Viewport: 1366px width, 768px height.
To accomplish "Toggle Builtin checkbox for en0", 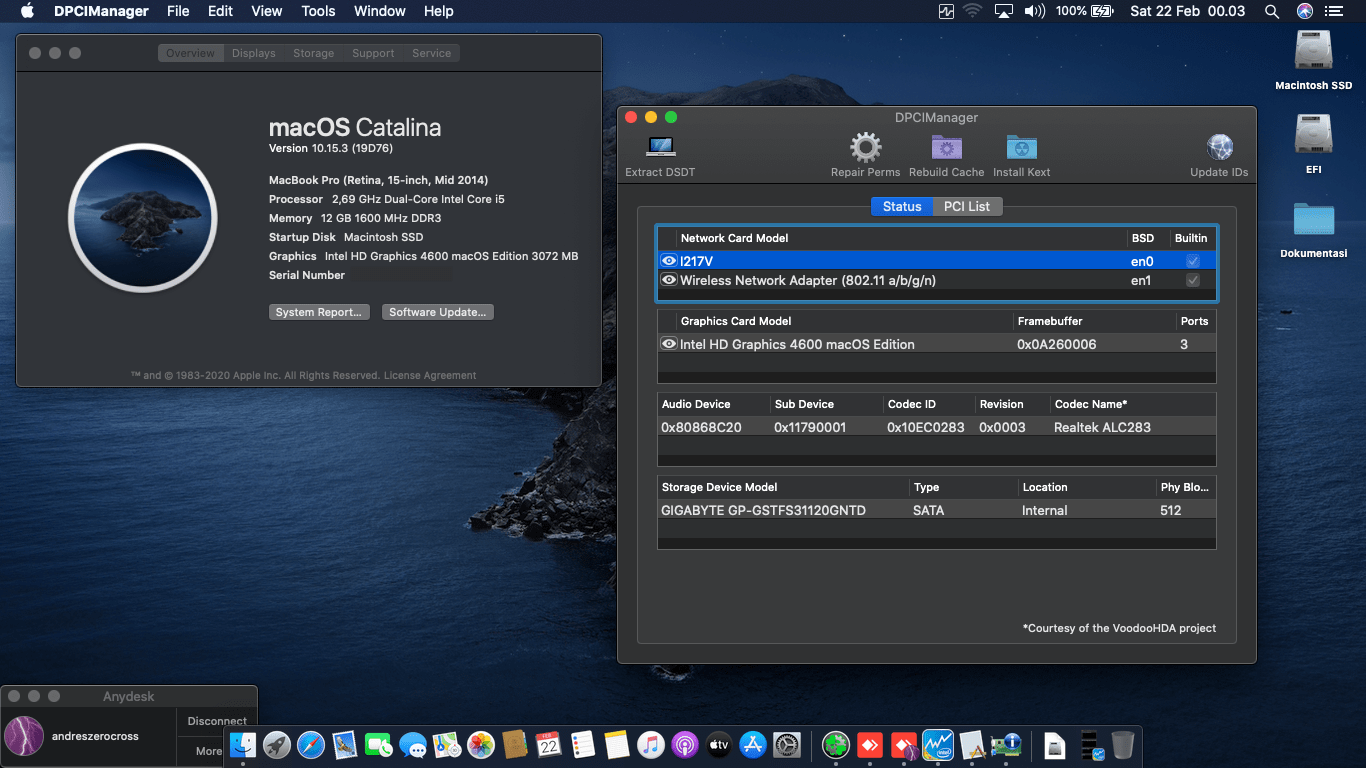I will click(x=1192, y=261).
